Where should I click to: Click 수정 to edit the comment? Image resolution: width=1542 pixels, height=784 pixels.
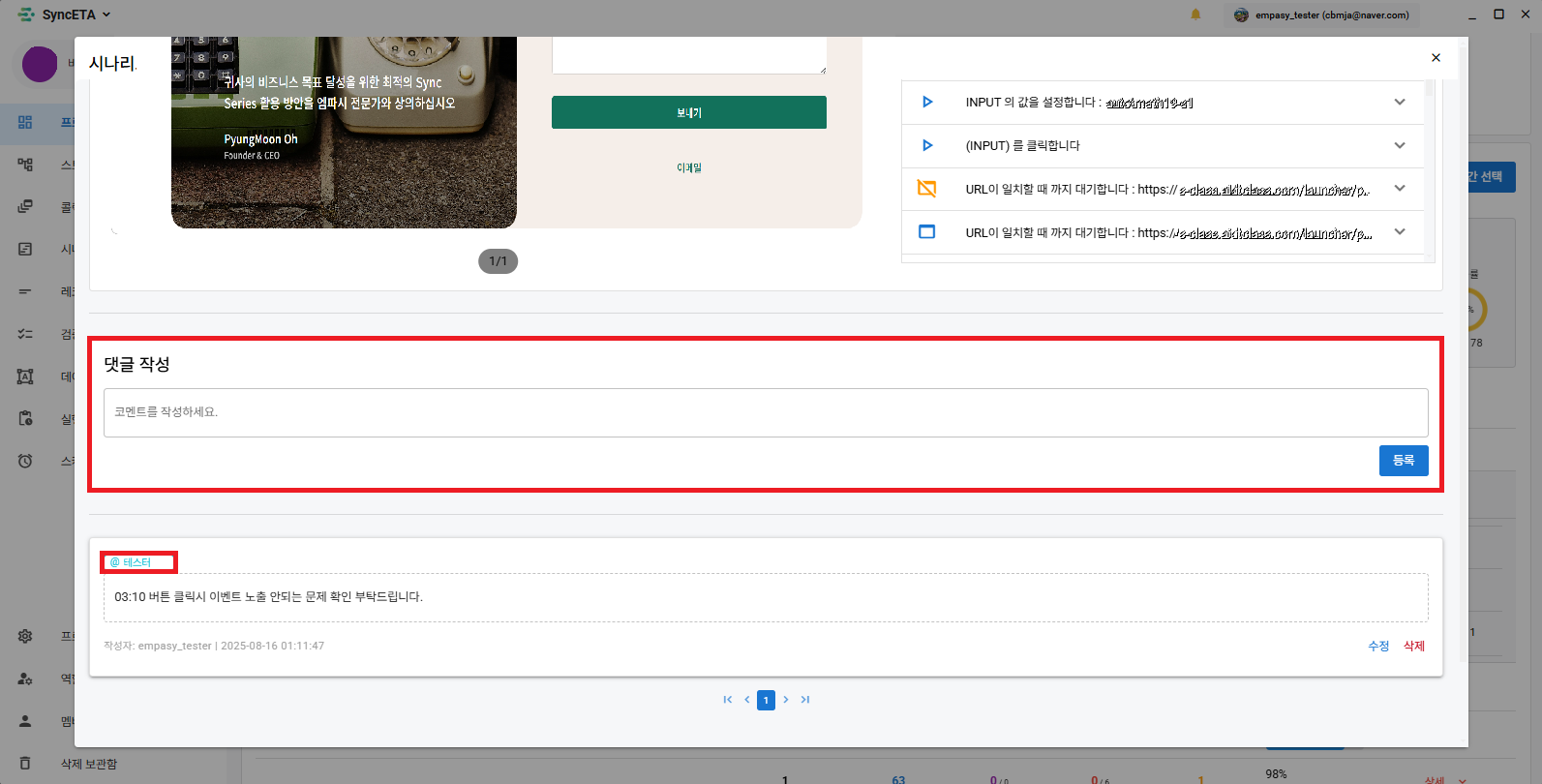point(1378,647)
